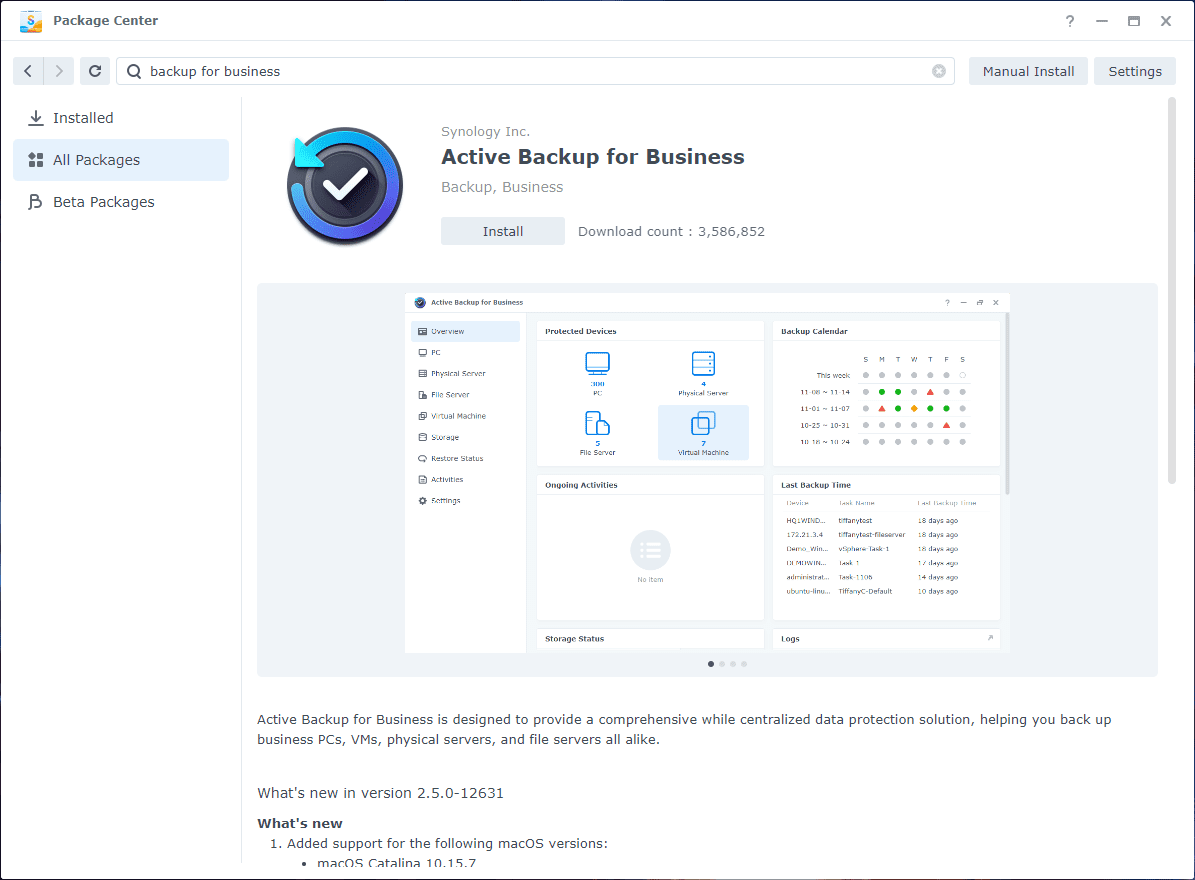Click the Active Backup for Business package icon
Viewport: 1195px width, 880px height.
pyautogui.click(x=345, y=185)
